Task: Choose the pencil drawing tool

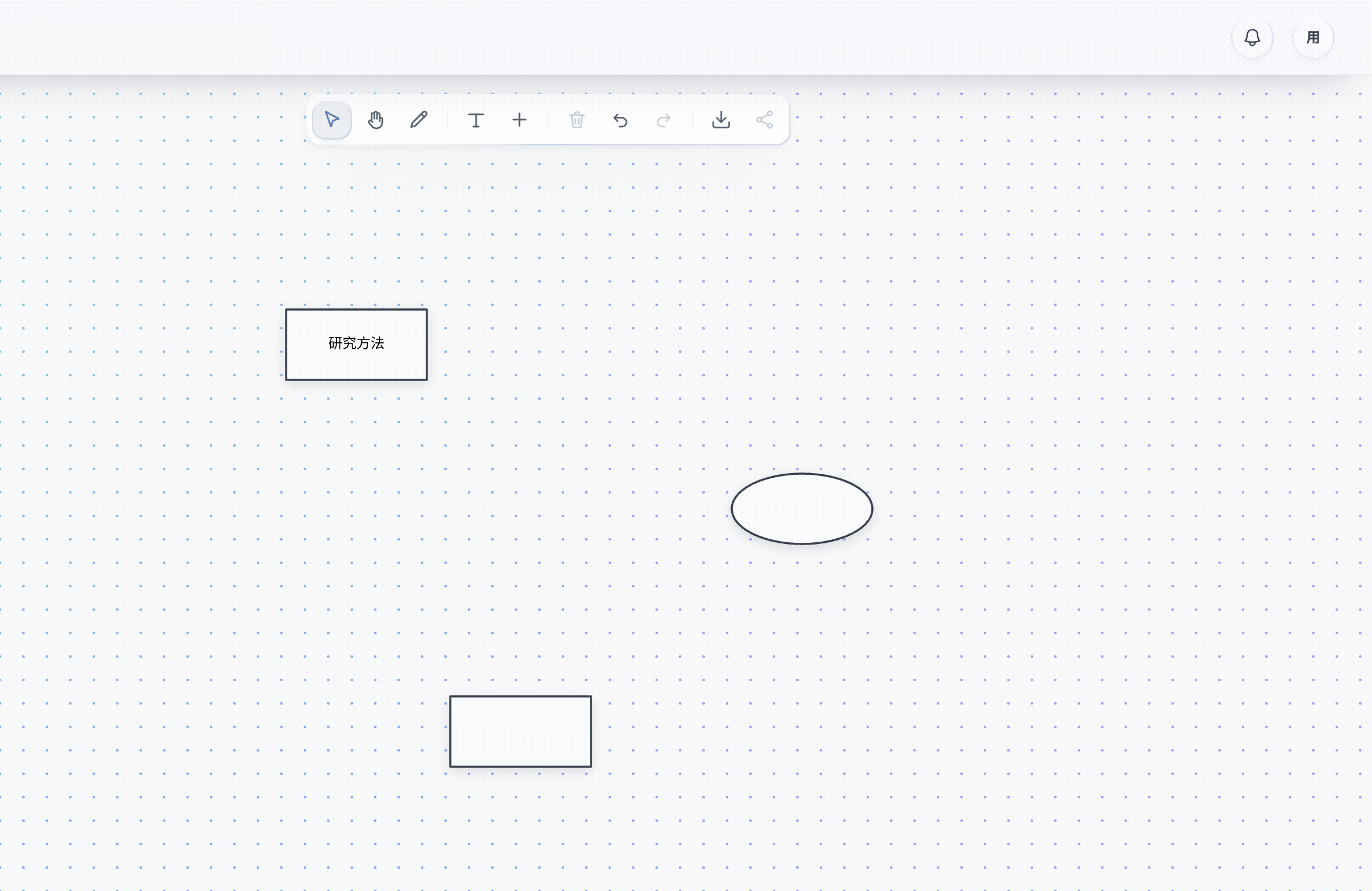Action: (x=419, y=120)
